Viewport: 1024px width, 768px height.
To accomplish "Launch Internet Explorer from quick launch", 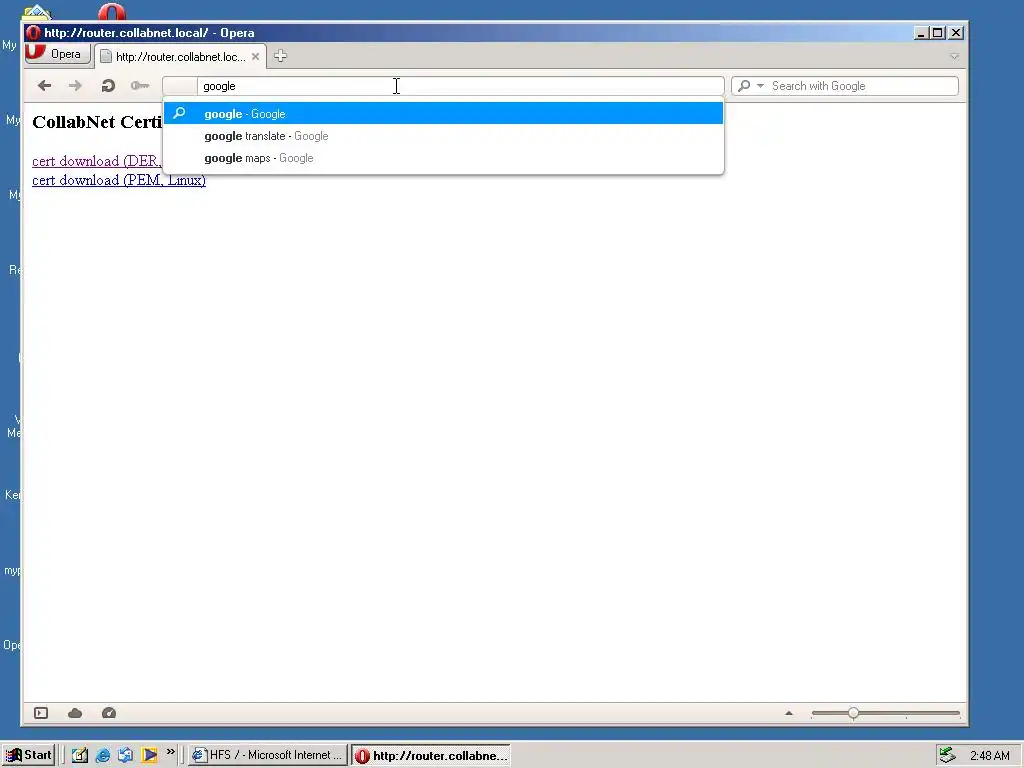I will pyautogui.click(x=103, y=755).
